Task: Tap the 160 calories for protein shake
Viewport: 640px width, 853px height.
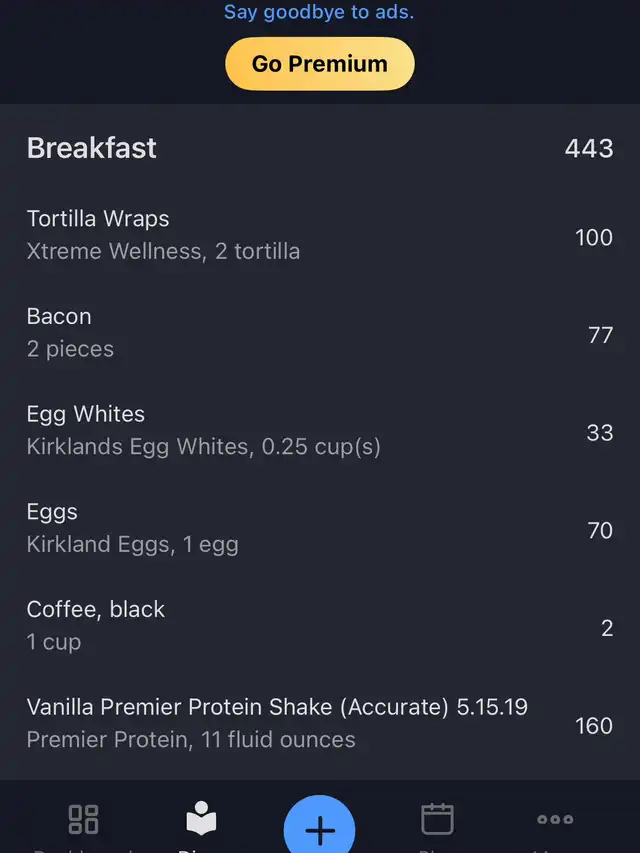Action: pos(594,726)
